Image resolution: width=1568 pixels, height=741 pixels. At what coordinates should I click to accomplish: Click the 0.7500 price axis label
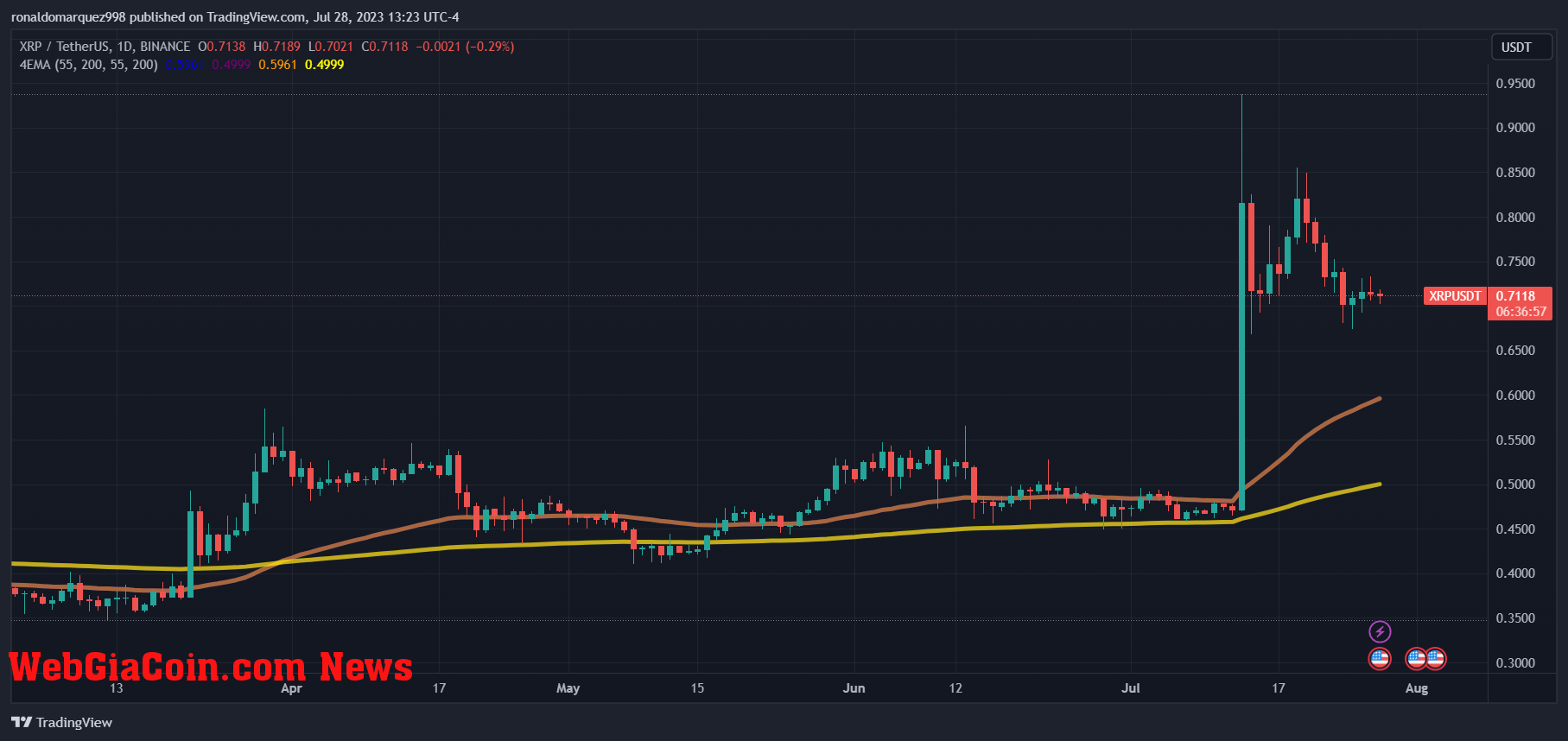1515,262
